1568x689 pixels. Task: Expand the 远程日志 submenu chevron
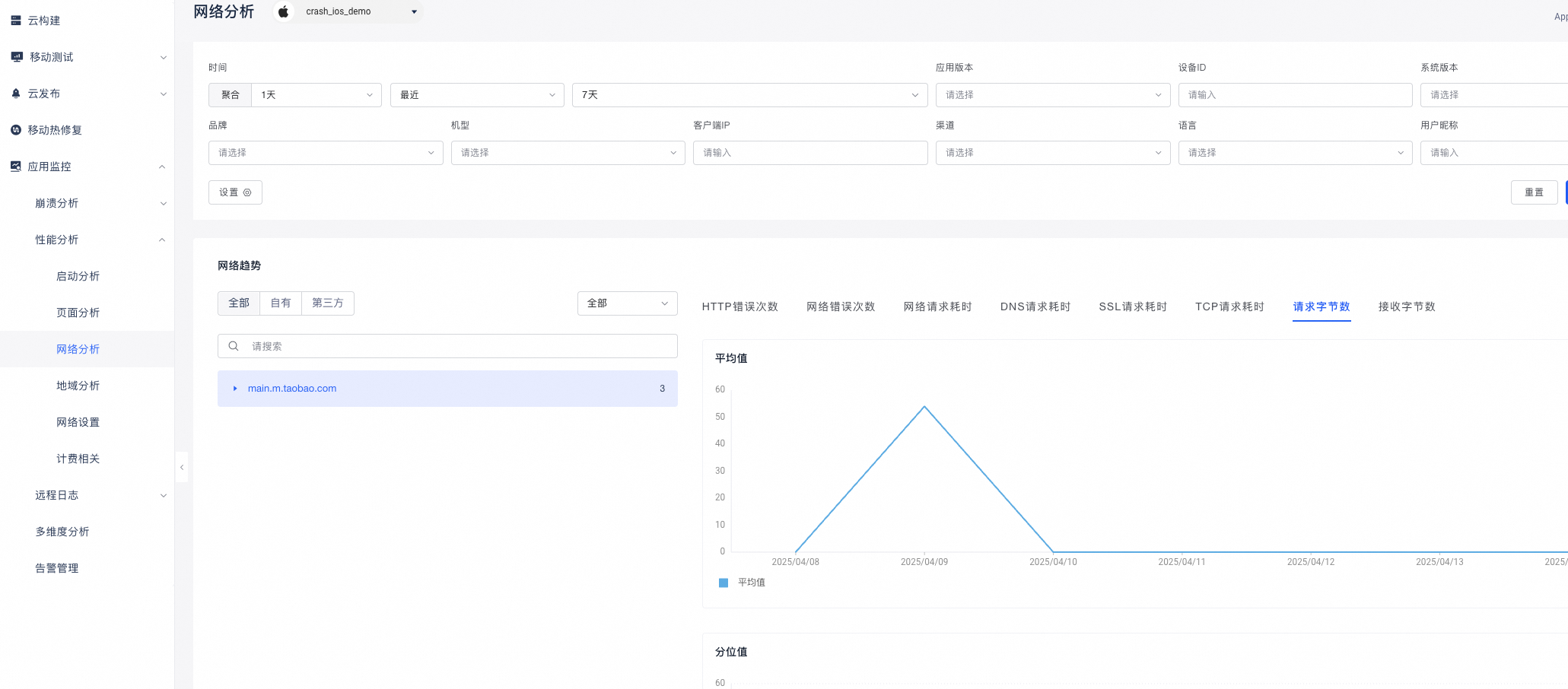(x=163, y=496)
